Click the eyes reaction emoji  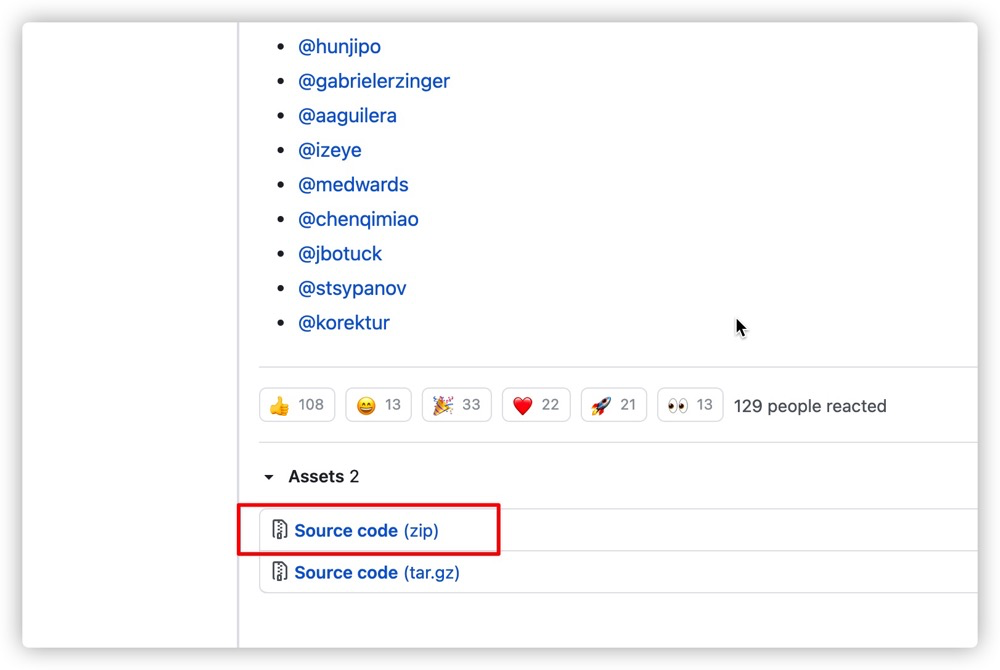[x=677, y=405]
